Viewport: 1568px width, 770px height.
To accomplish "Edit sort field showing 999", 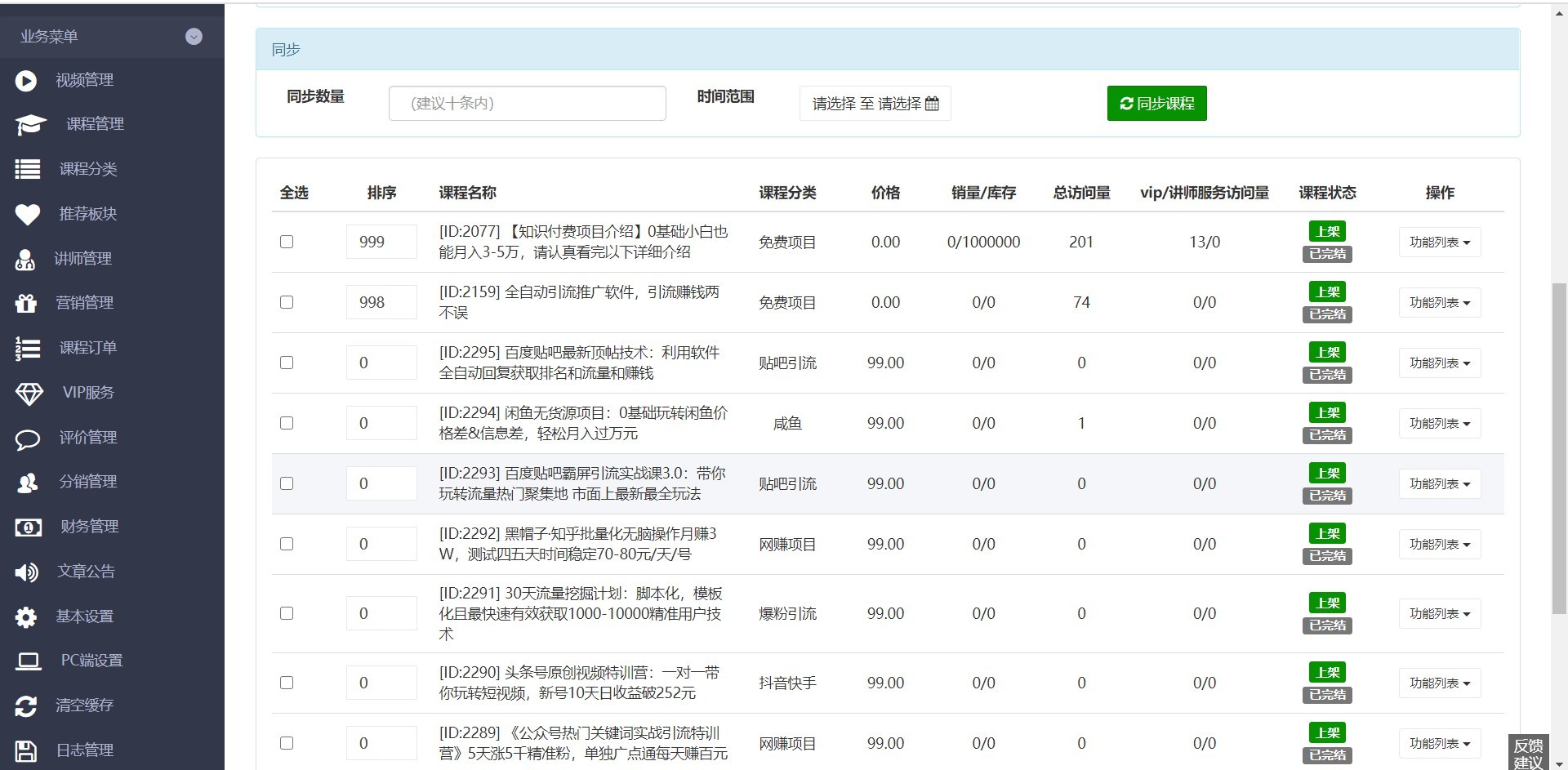I will (381, 242).
